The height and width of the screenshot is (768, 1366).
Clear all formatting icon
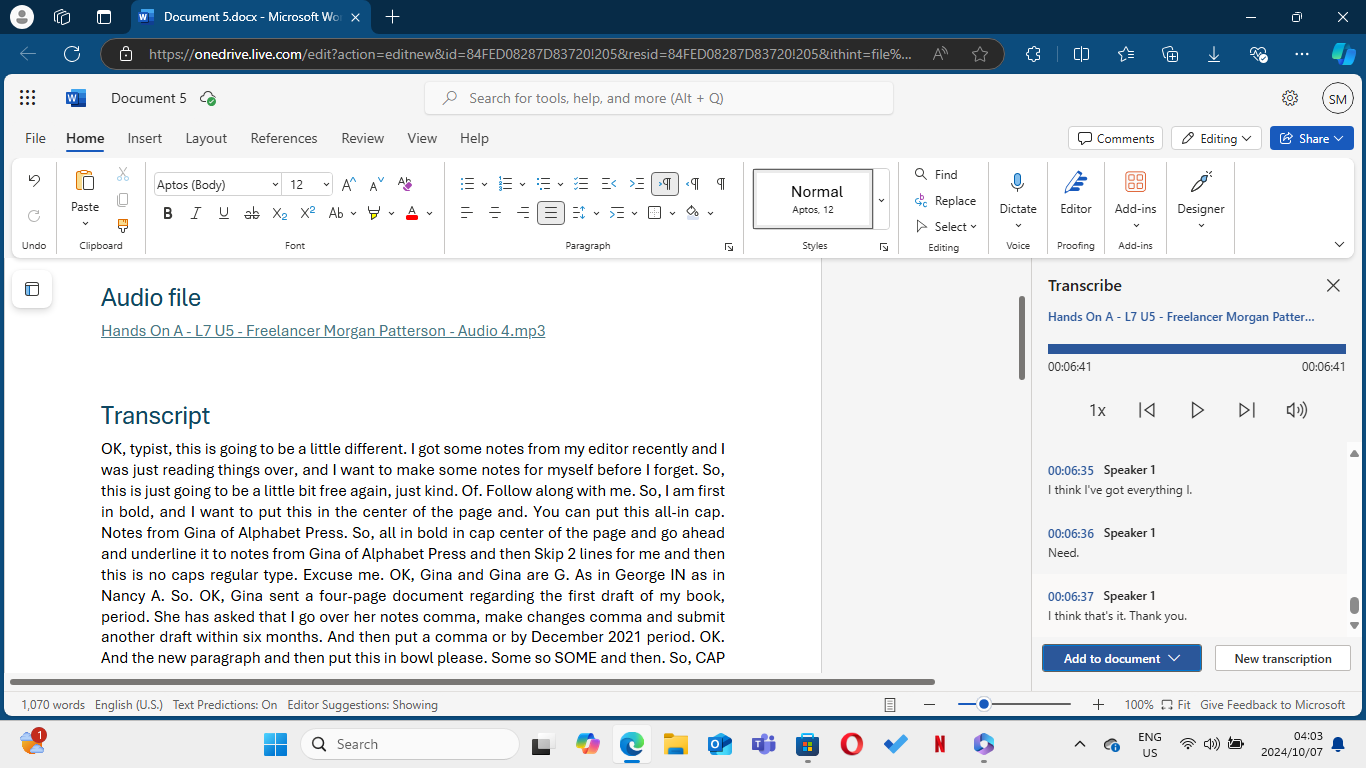[404, 184]
